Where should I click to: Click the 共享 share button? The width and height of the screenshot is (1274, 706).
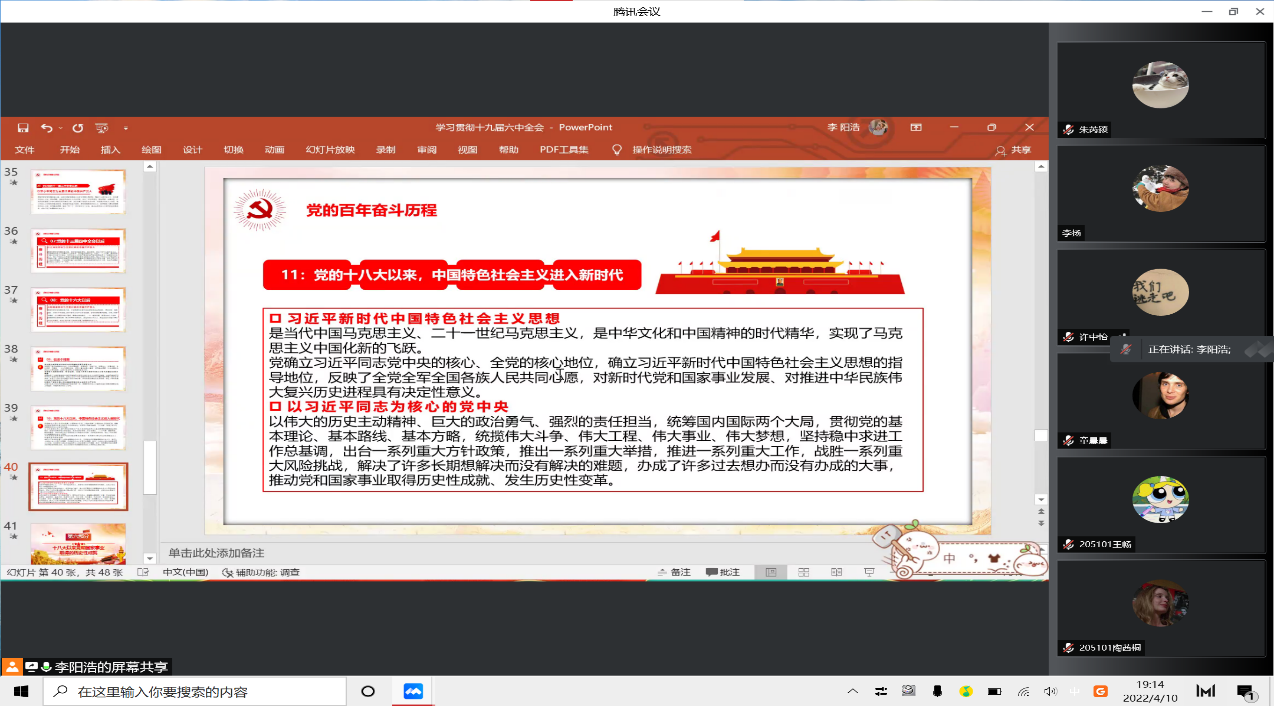[x=1013, y=150]
